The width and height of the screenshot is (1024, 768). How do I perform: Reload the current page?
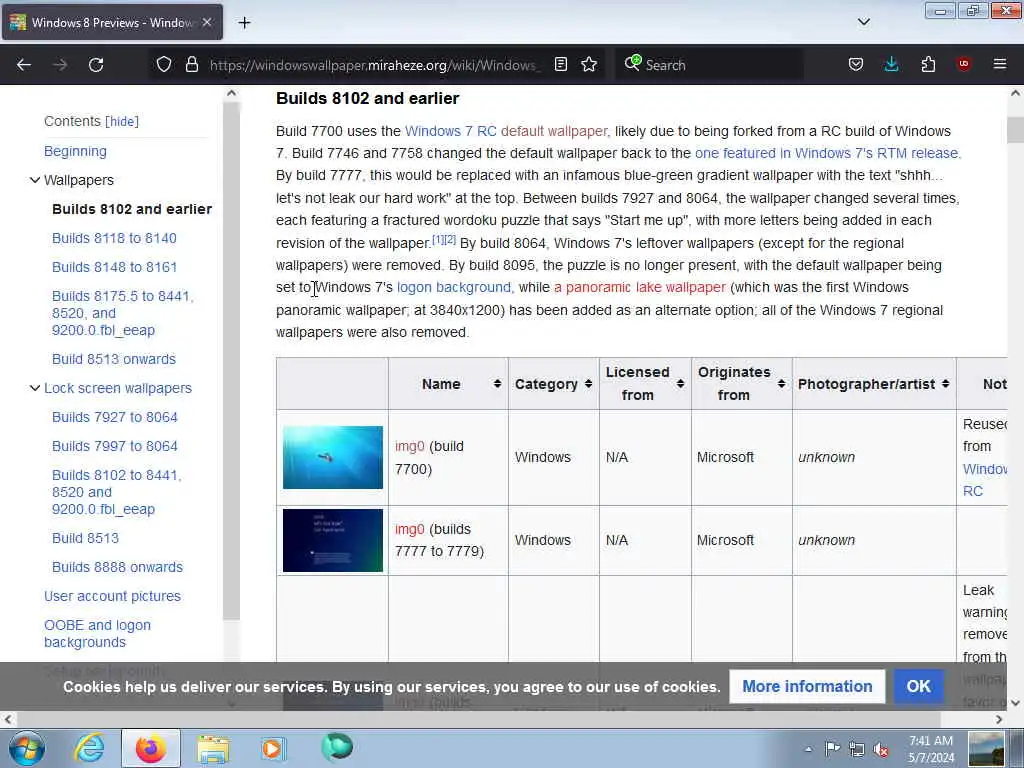[96, 65]
